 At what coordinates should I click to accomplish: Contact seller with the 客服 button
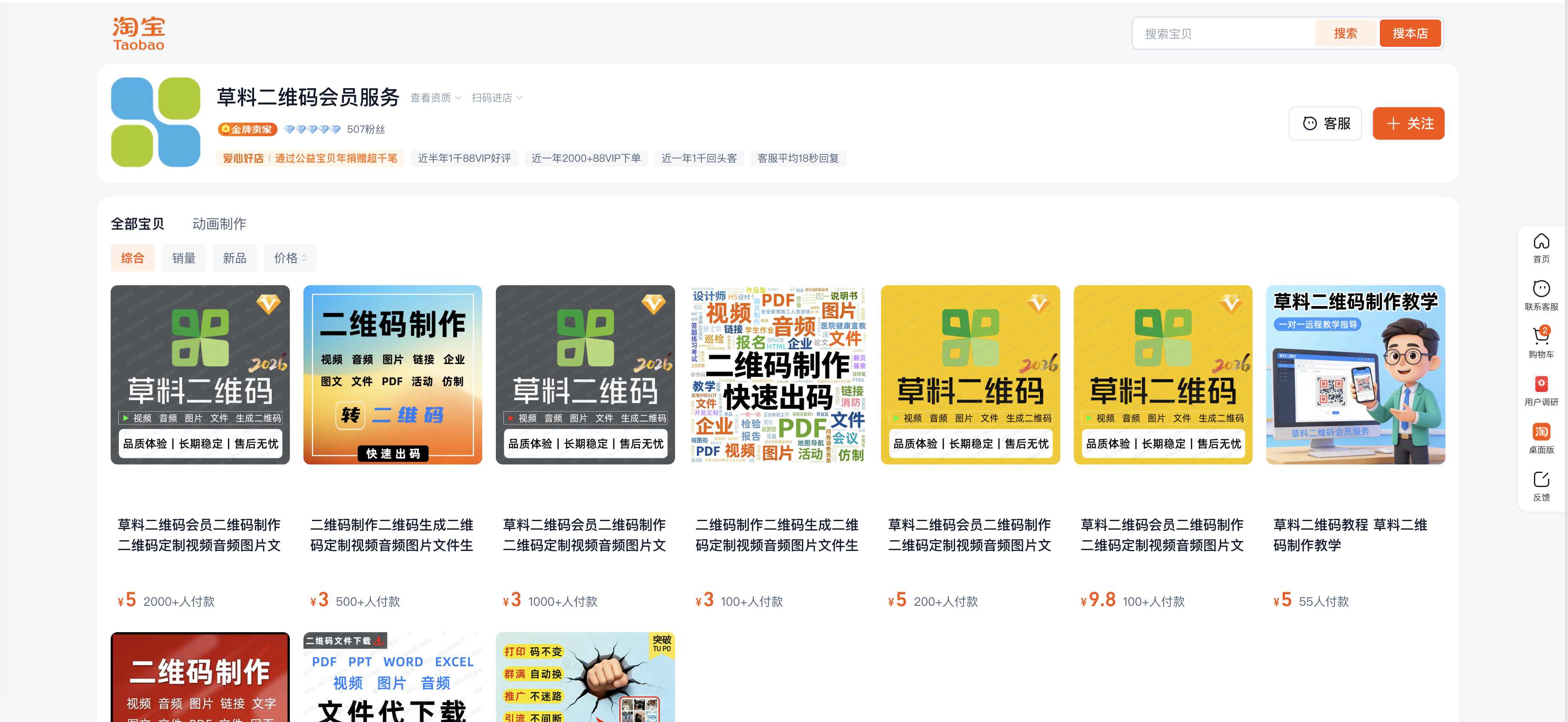1325,123
